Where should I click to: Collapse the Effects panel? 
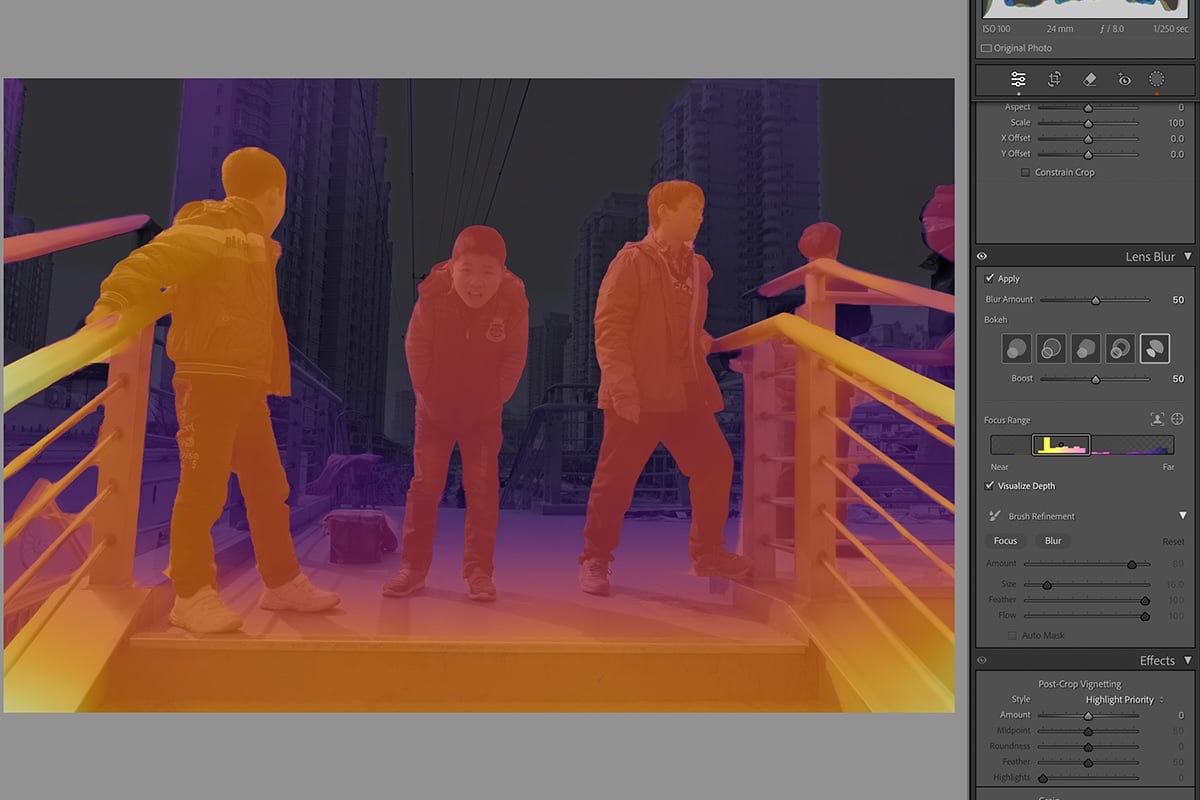1186,660
